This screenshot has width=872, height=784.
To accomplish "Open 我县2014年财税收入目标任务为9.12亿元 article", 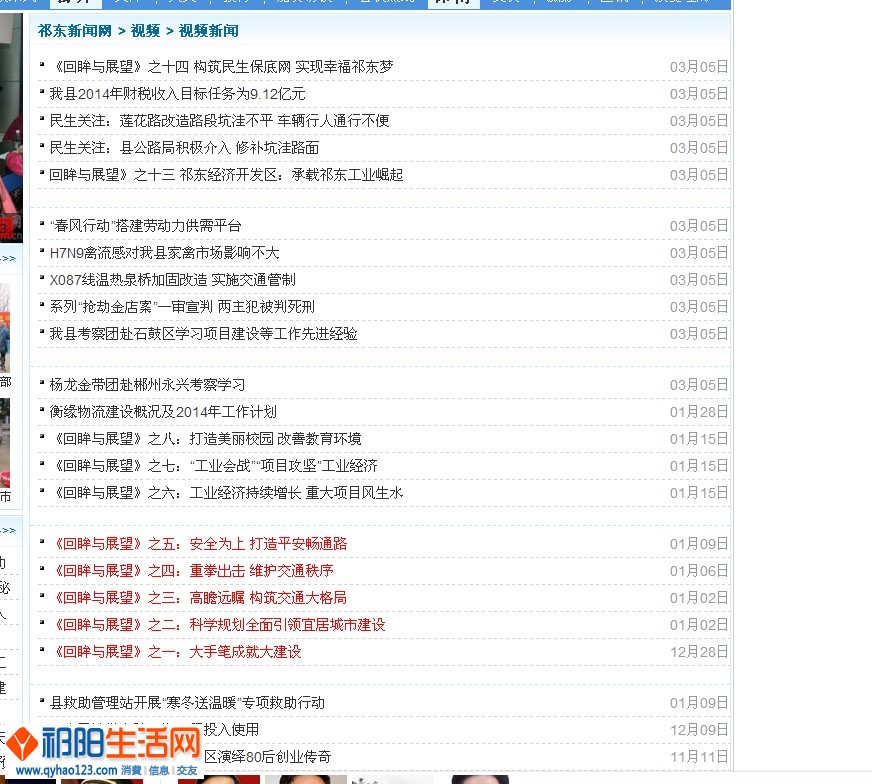I will pos(177,94).
